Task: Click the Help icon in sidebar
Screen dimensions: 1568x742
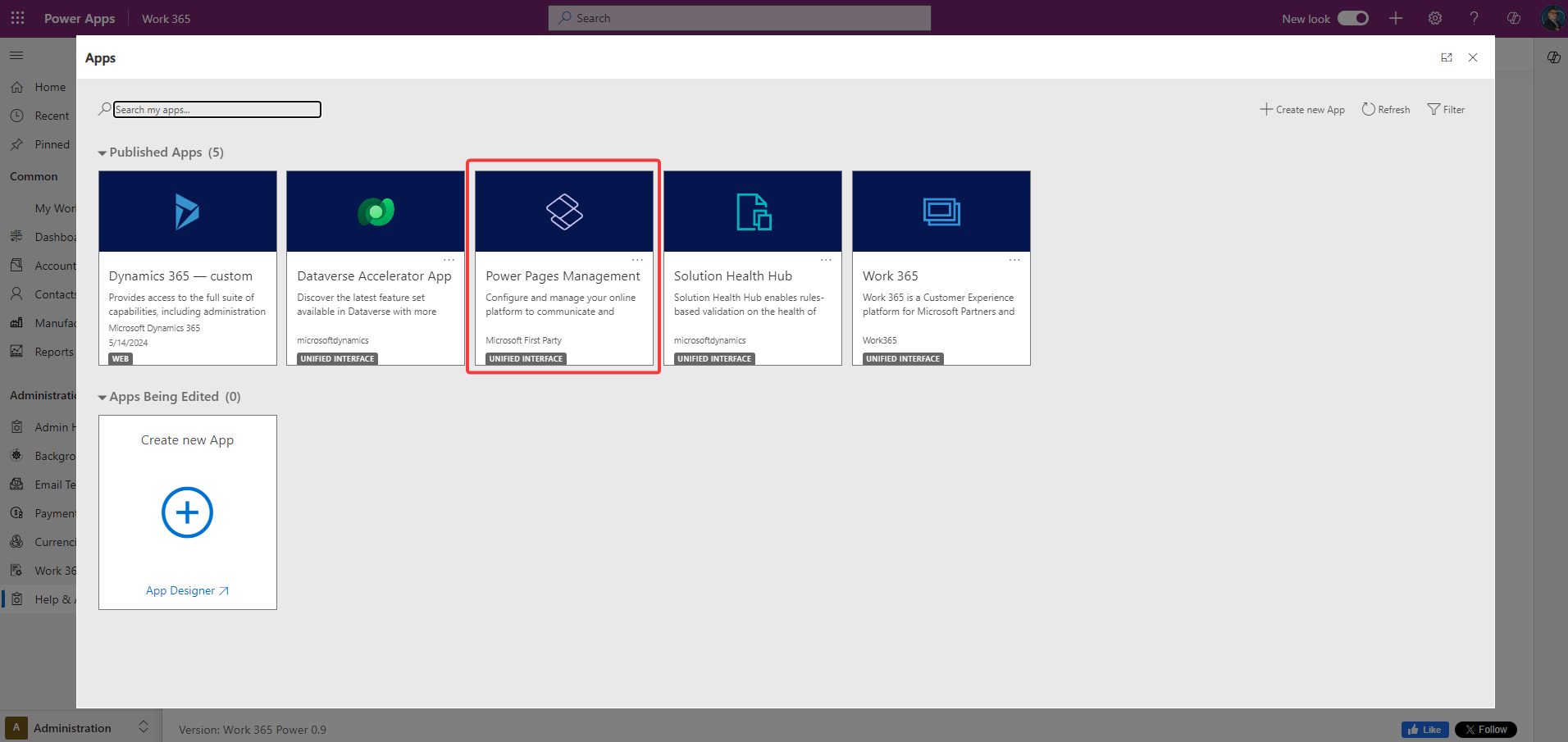Action: (16, 599)
